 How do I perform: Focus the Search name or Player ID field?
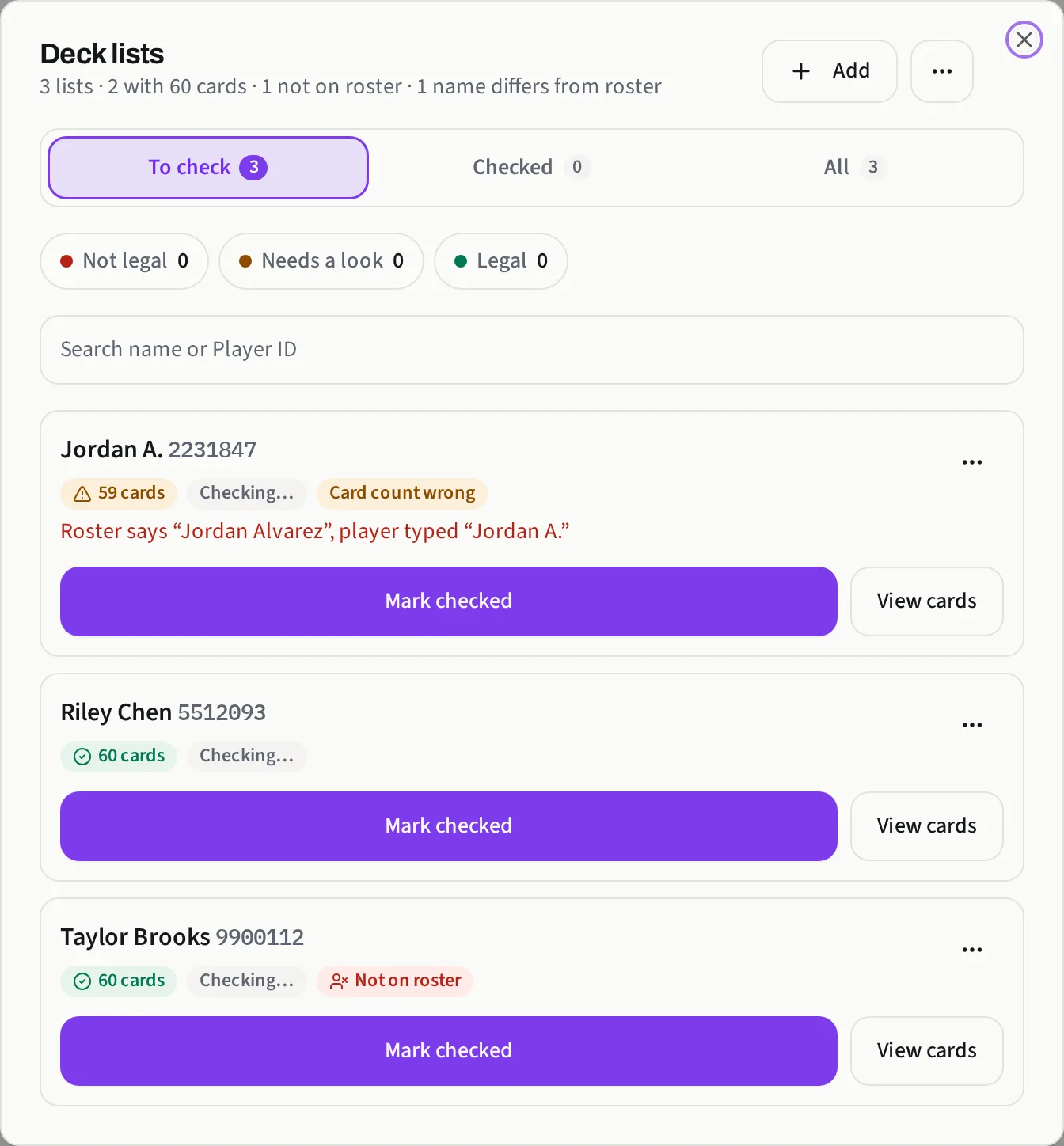532,350
